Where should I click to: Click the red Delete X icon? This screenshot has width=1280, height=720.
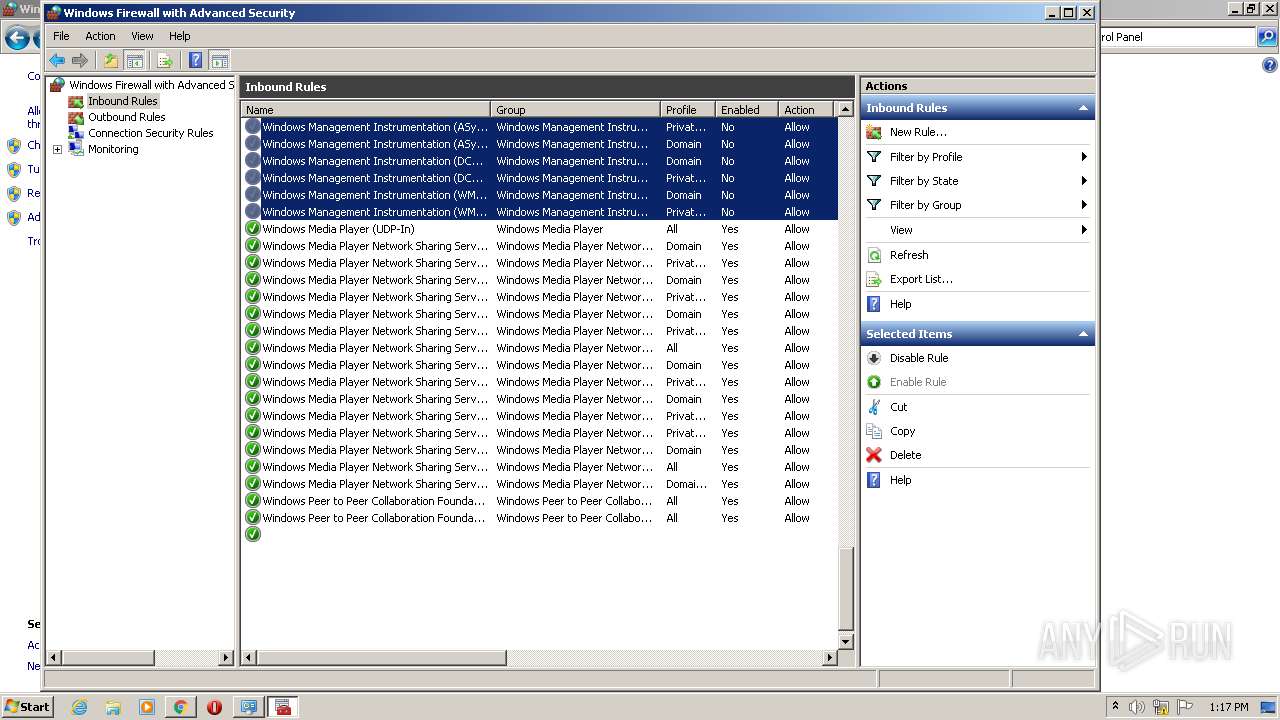point(874,455)
